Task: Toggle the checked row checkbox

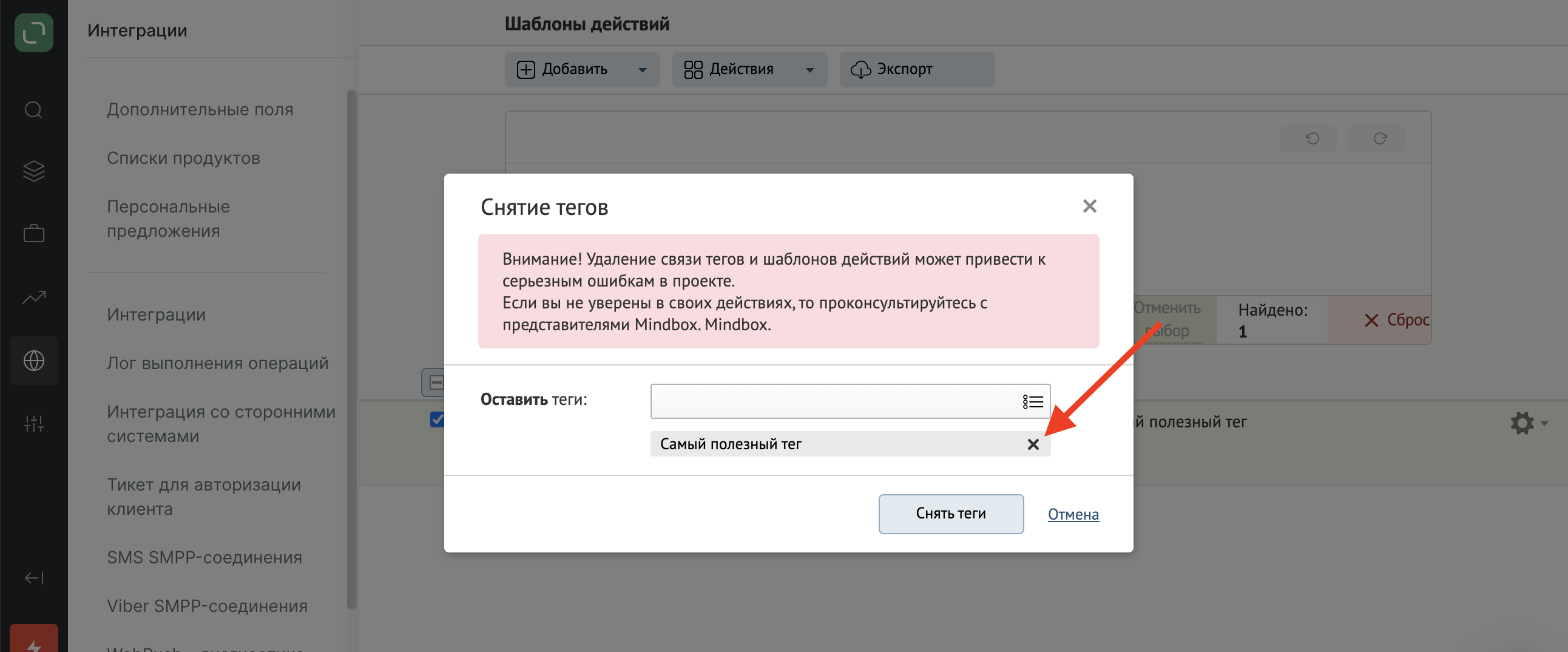Action: tap(437, 419)
